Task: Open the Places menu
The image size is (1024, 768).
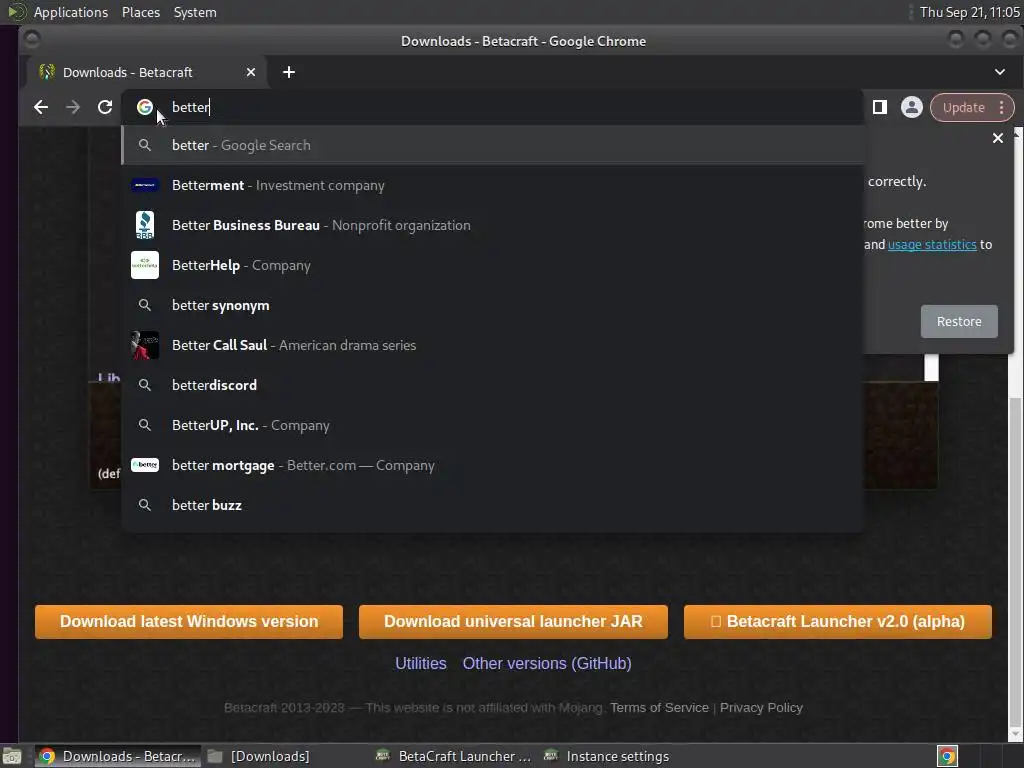Action: [x=140, y=12]
